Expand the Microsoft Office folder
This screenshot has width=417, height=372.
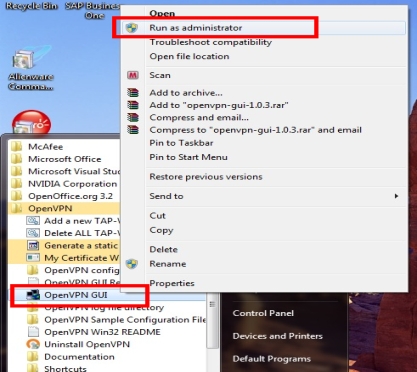(63, 159)
